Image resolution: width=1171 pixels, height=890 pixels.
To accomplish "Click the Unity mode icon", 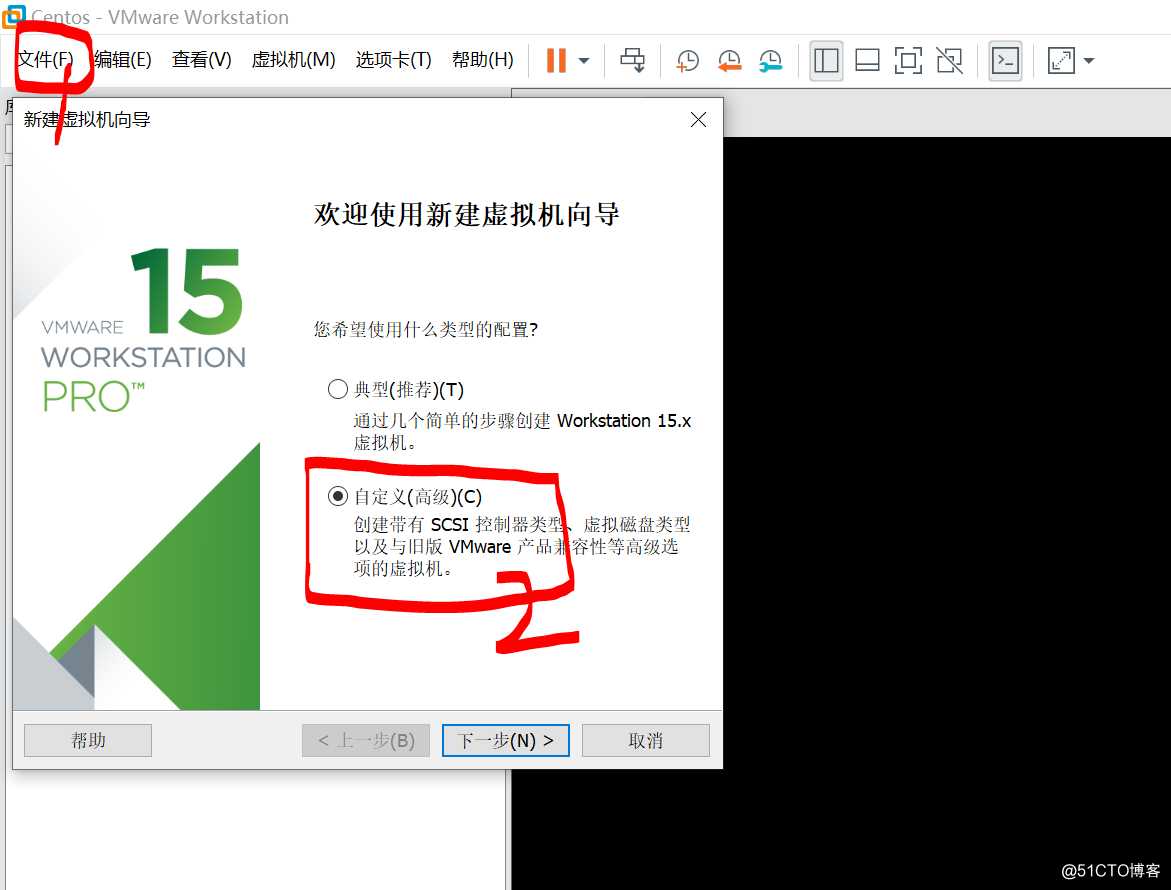I will click(949, 60).
